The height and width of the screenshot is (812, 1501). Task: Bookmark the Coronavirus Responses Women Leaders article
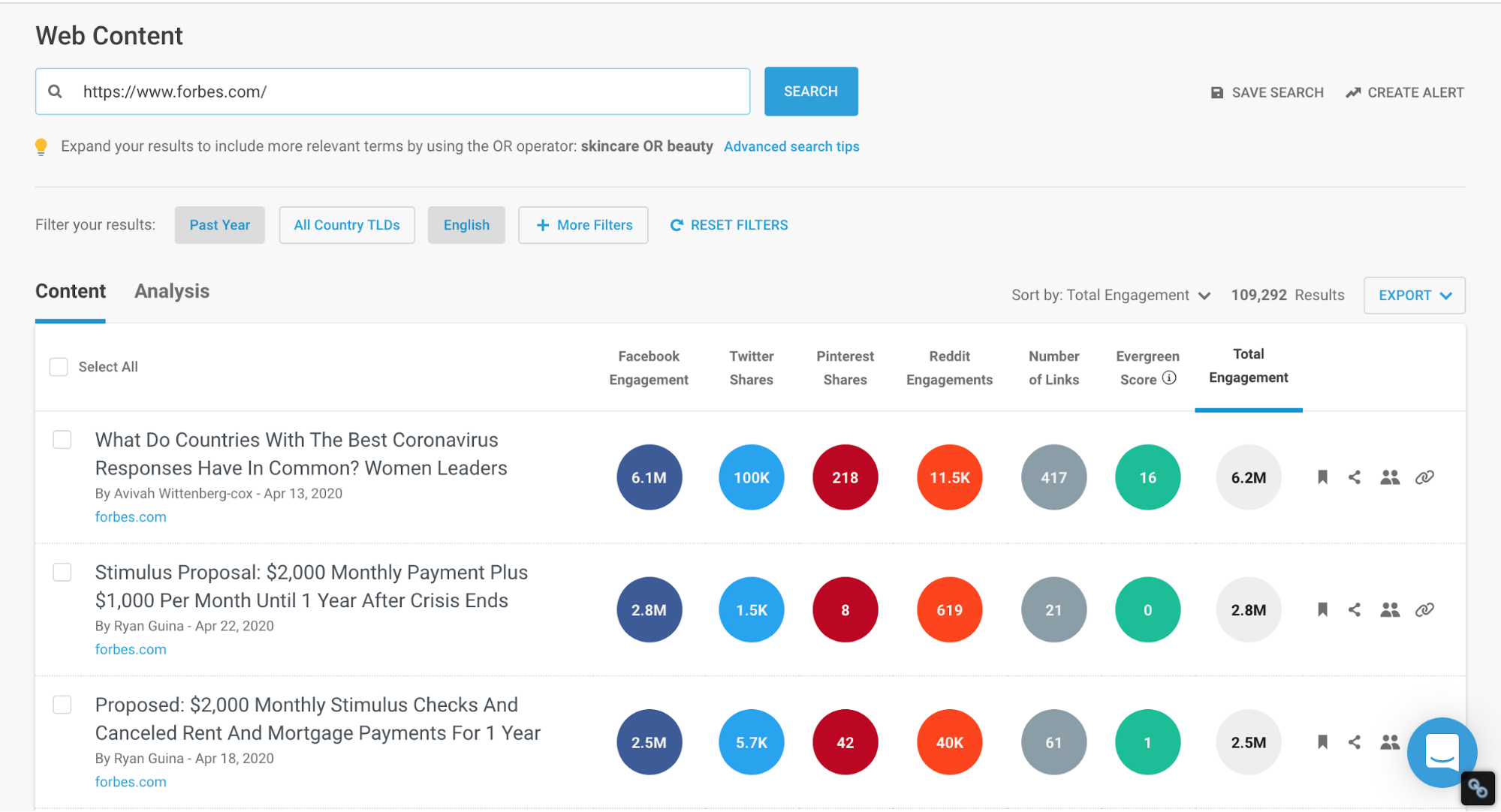point(1322,477)
